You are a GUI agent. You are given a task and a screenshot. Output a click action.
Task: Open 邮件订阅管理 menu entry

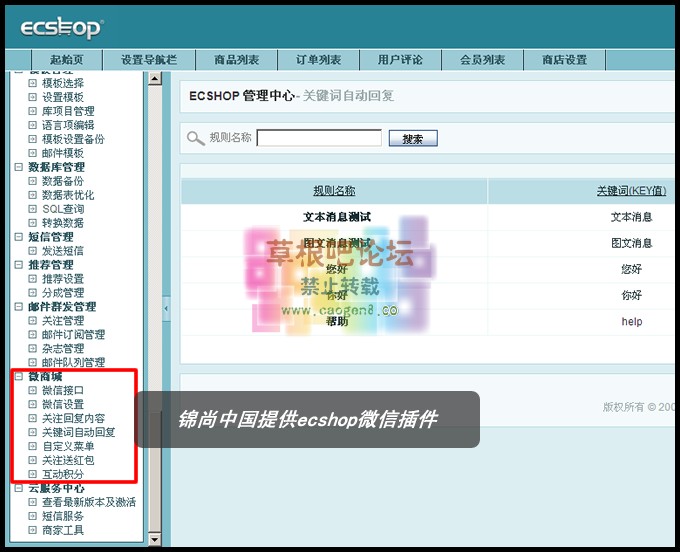(73, 334)
